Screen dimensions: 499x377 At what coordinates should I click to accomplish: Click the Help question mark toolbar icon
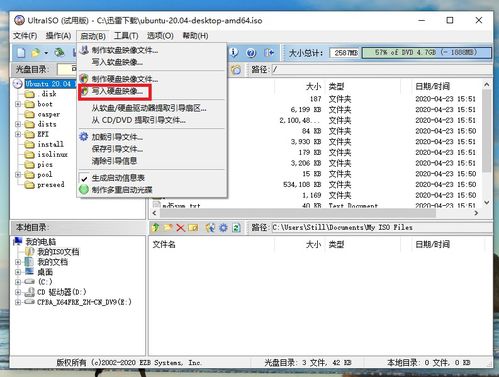tap(251, 53)
